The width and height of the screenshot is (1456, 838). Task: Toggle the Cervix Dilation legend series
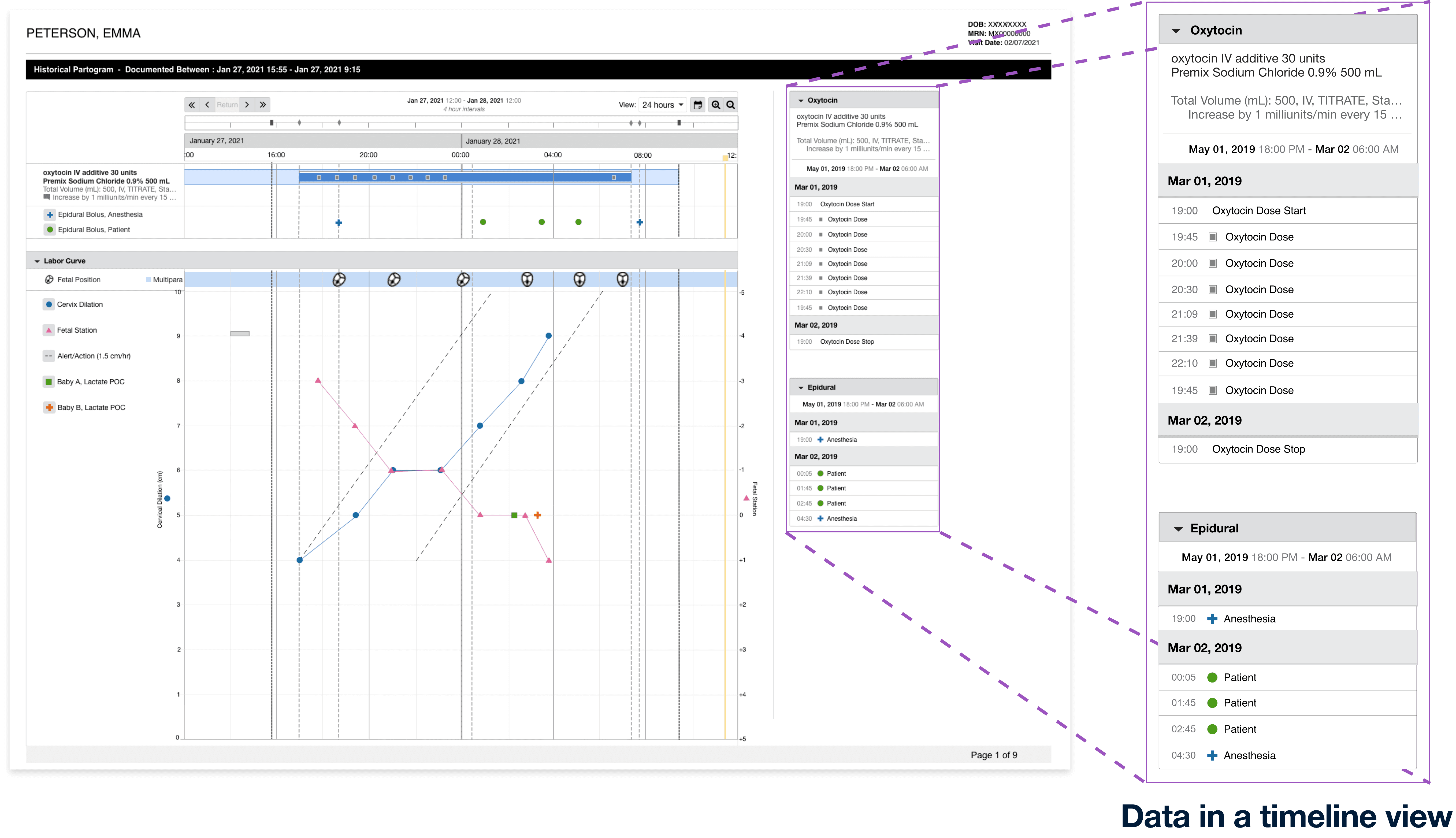tap(49, 305)
